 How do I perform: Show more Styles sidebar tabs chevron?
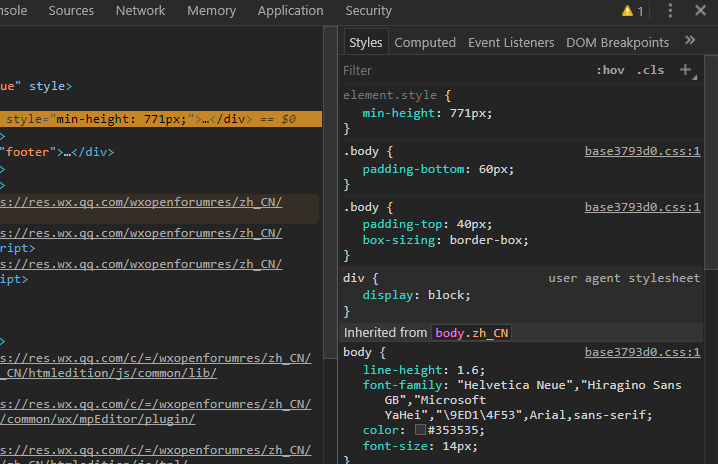click(x=690, y=40)
